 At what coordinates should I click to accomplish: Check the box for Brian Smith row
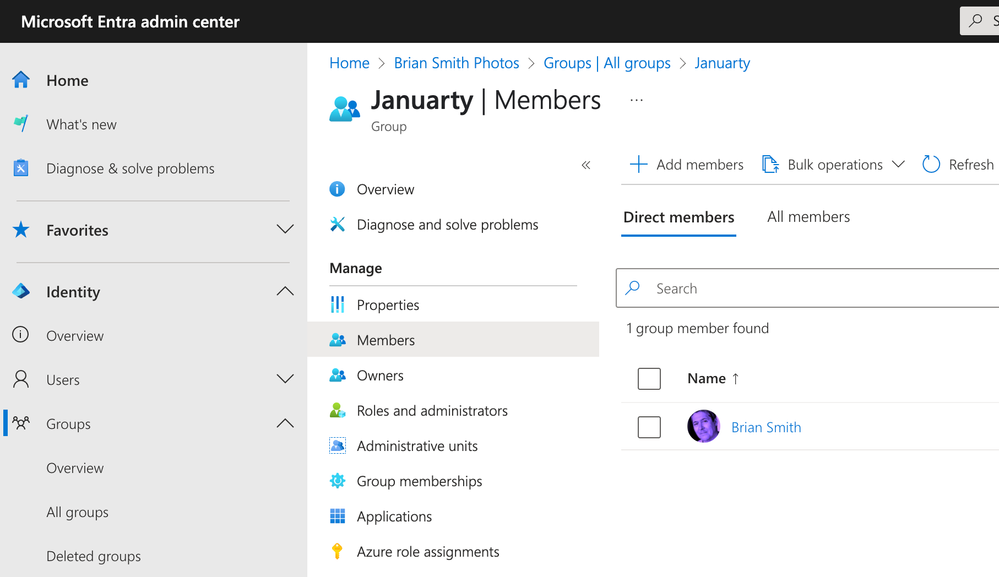pyautogui.click(x=649, y=427)
